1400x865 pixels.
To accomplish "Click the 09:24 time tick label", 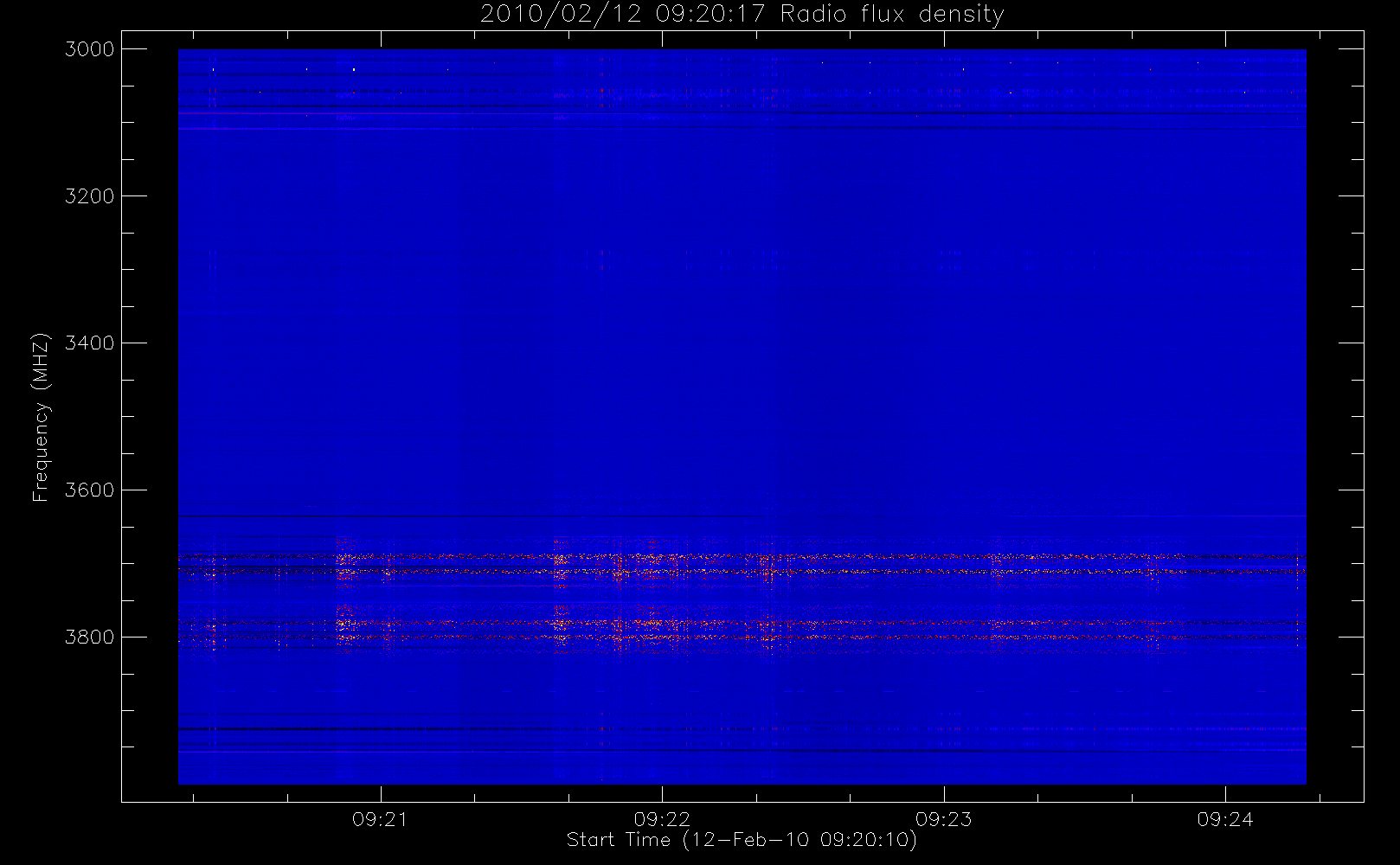I will (x=1225, y=819).
